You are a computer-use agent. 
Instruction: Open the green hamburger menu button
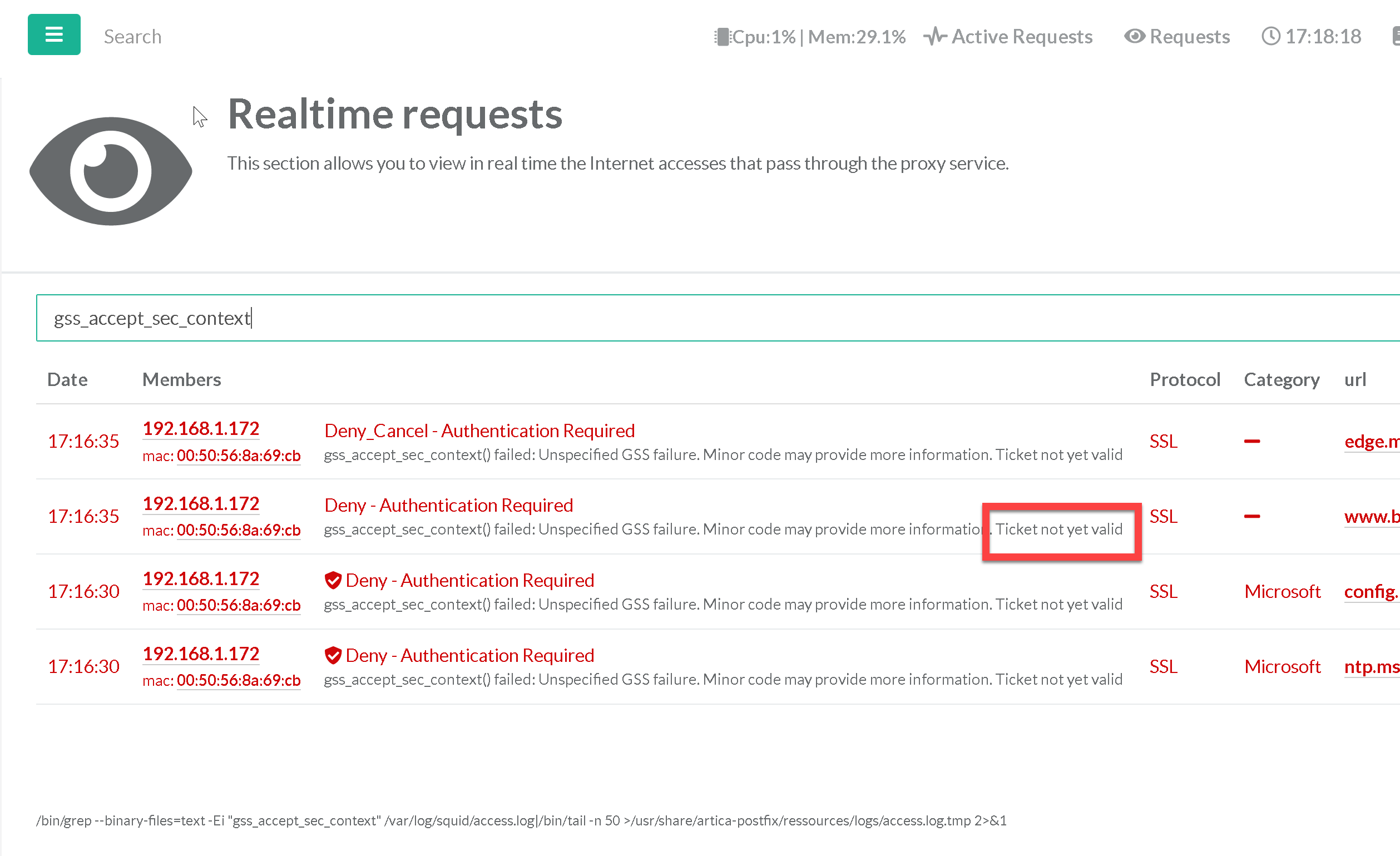coord(54,34)
